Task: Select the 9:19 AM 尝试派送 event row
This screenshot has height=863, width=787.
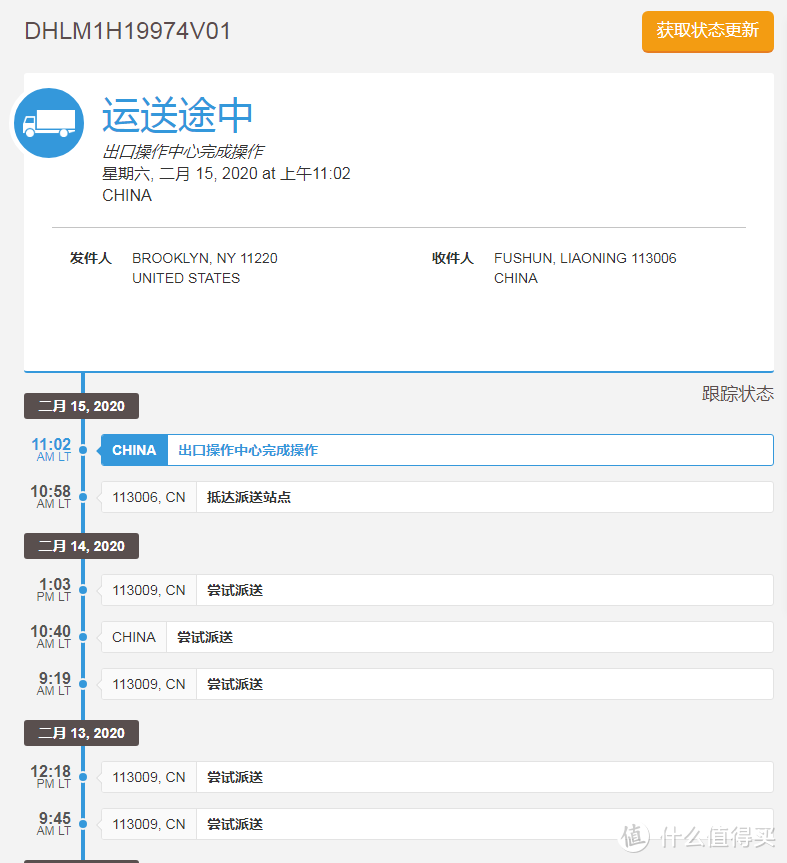Action: [x=437, y=684]
